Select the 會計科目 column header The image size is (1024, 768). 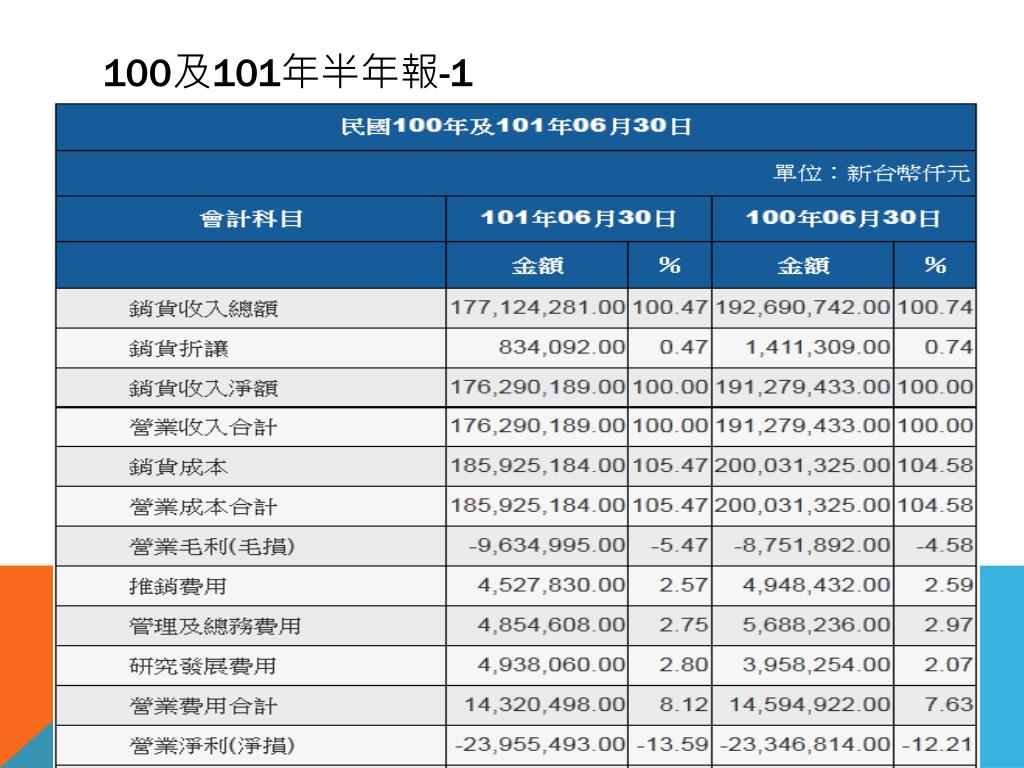click(x=251, y=219)
